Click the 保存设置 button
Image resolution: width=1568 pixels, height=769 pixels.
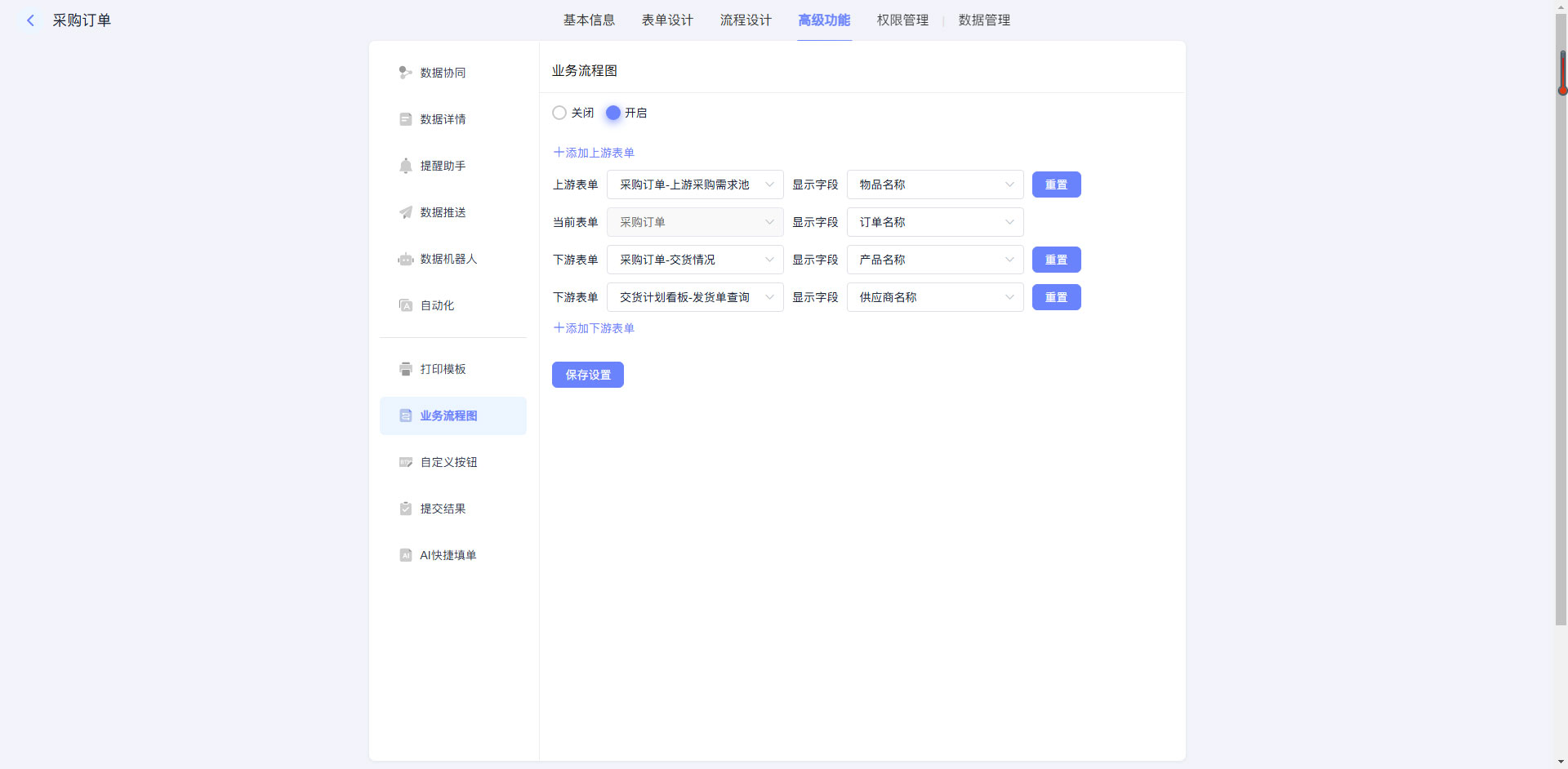point(588,375)
